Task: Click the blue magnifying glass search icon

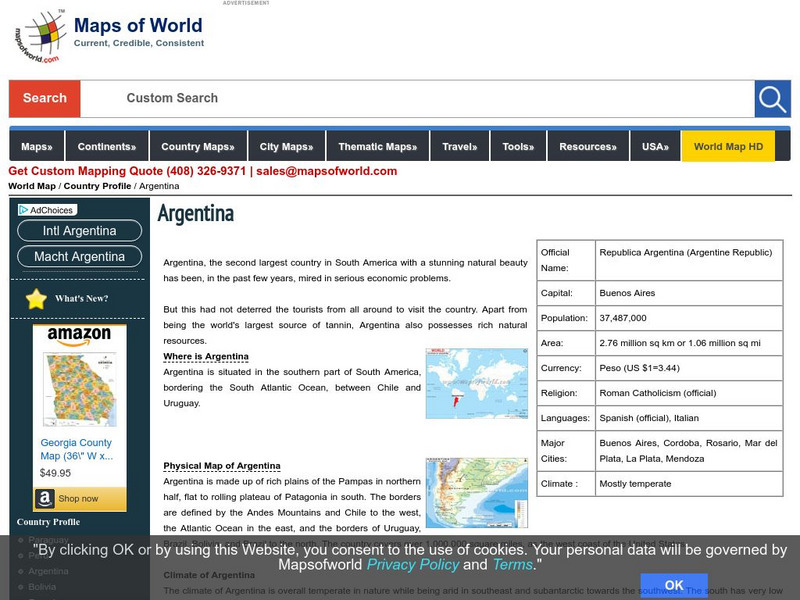Action: point(771,98)
